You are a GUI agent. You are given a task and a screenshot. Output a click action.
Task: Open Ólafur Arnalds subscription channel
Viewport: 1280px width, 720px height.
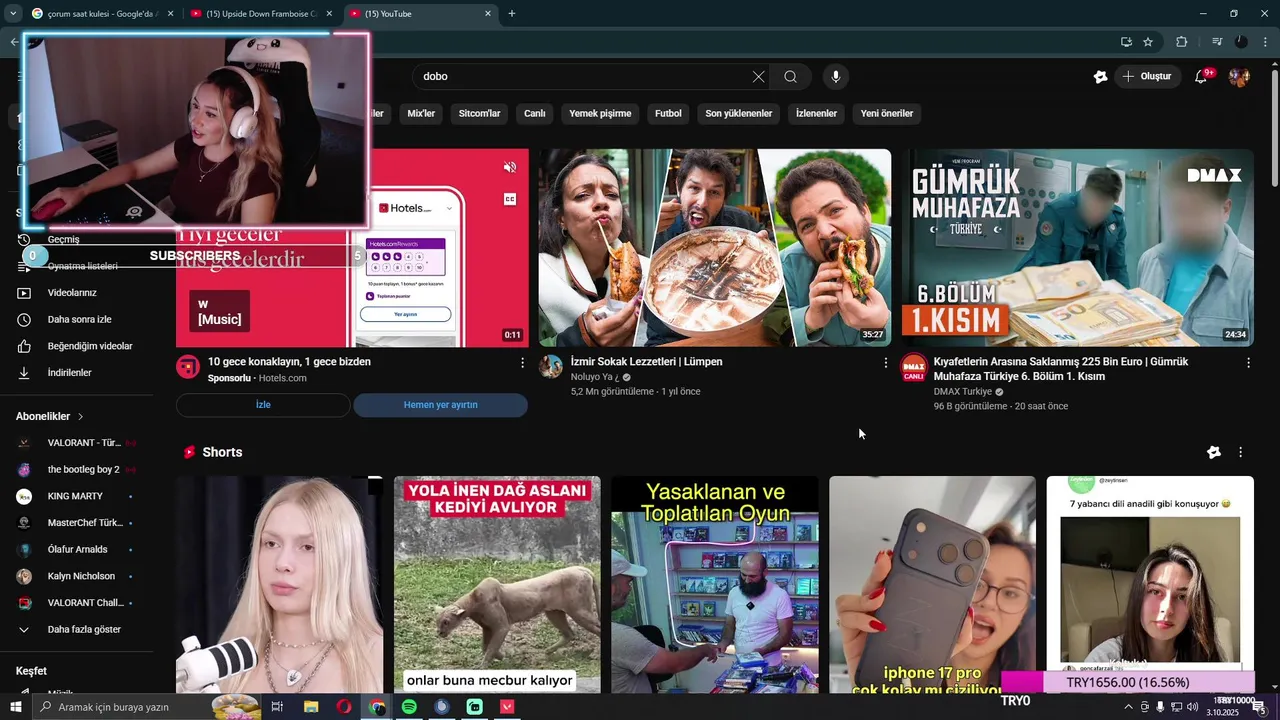click(76, 550)
